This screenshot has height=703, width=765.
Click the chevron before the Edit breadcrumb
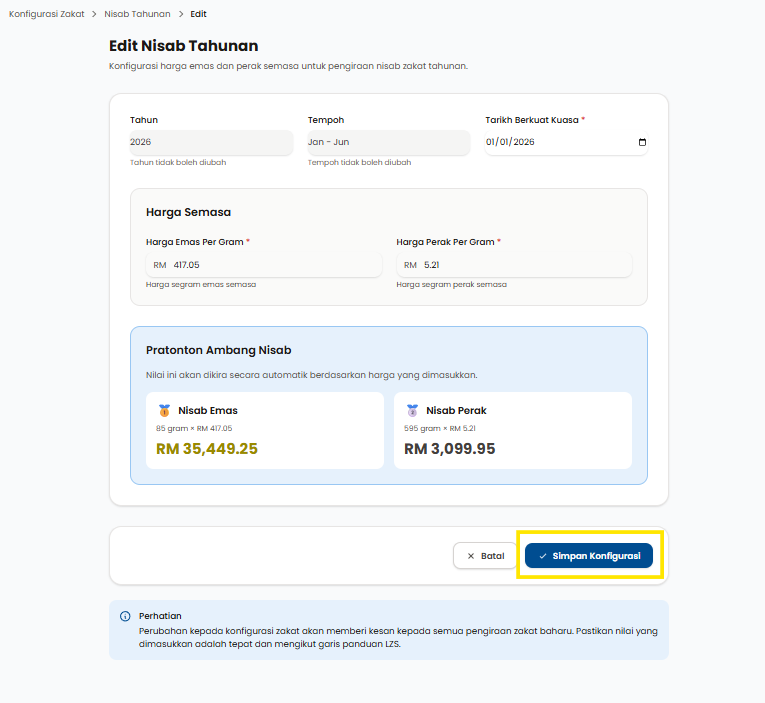(181, 15)
